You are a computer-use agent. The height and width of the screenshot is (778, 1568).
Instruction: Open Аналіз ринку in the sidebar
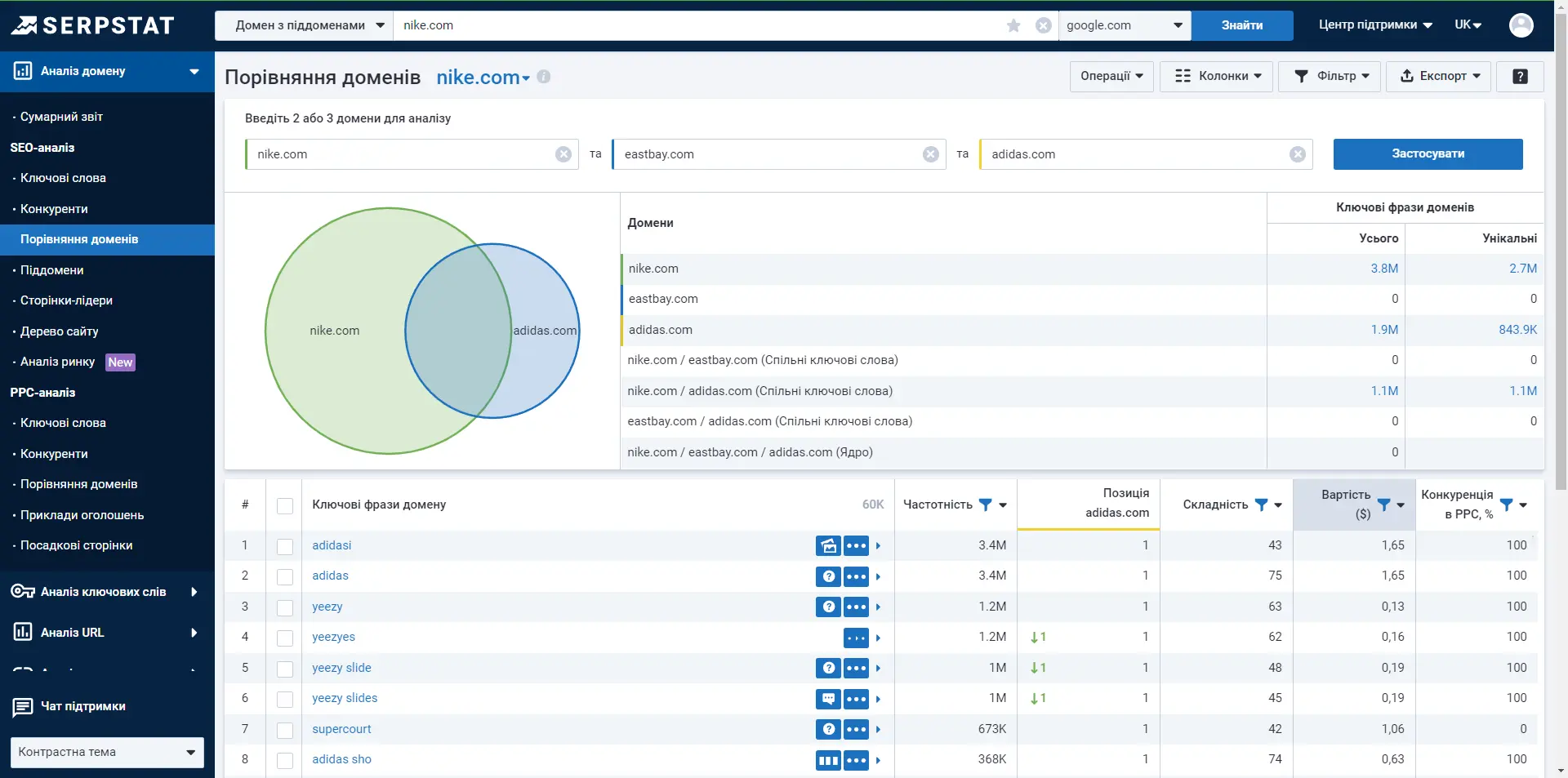pos(57,362)
